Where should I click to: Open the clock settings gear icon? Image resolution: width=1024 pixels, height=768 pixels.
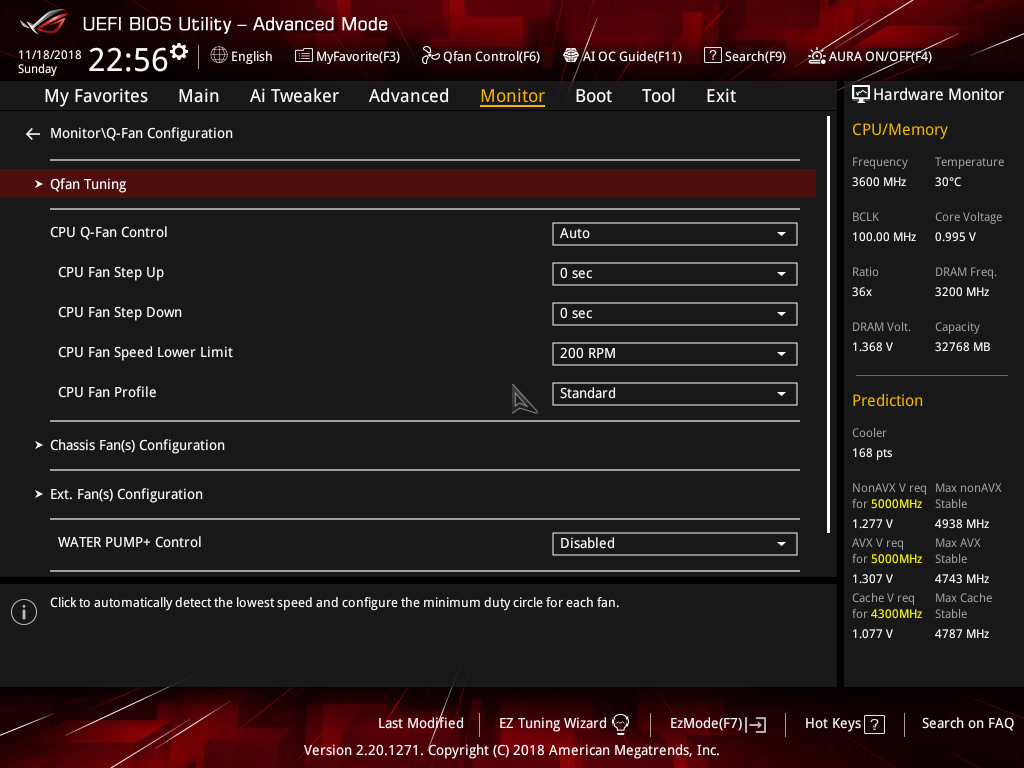179,52
